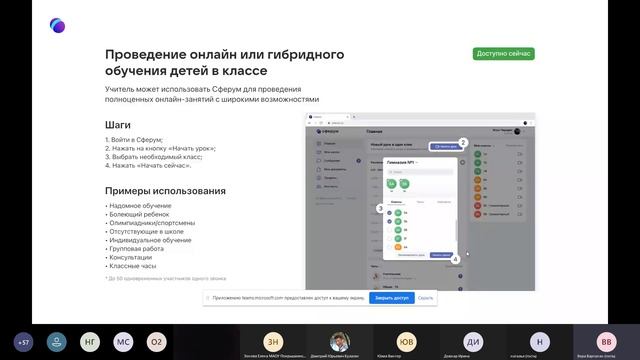The height and width of the screenshot is (360, 640).
Task: Click the address bar in embedded browser
Action: coord(424,123)
